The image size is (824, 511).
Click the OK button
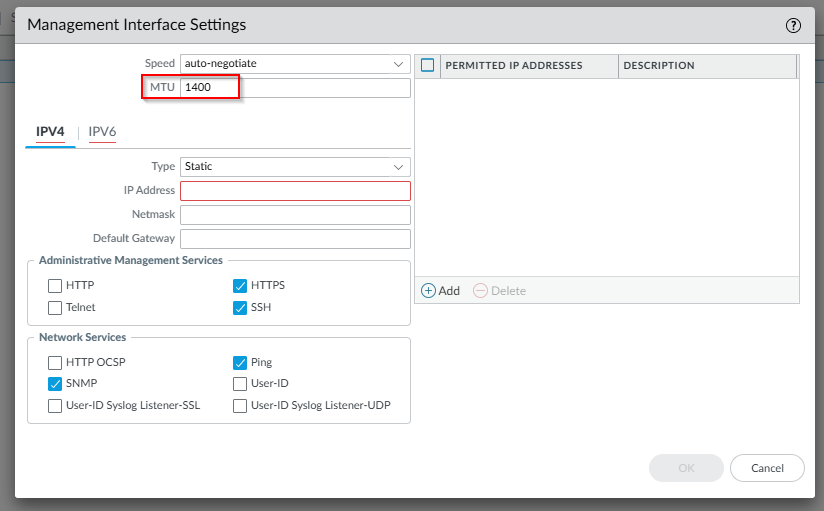coord(686,468)
